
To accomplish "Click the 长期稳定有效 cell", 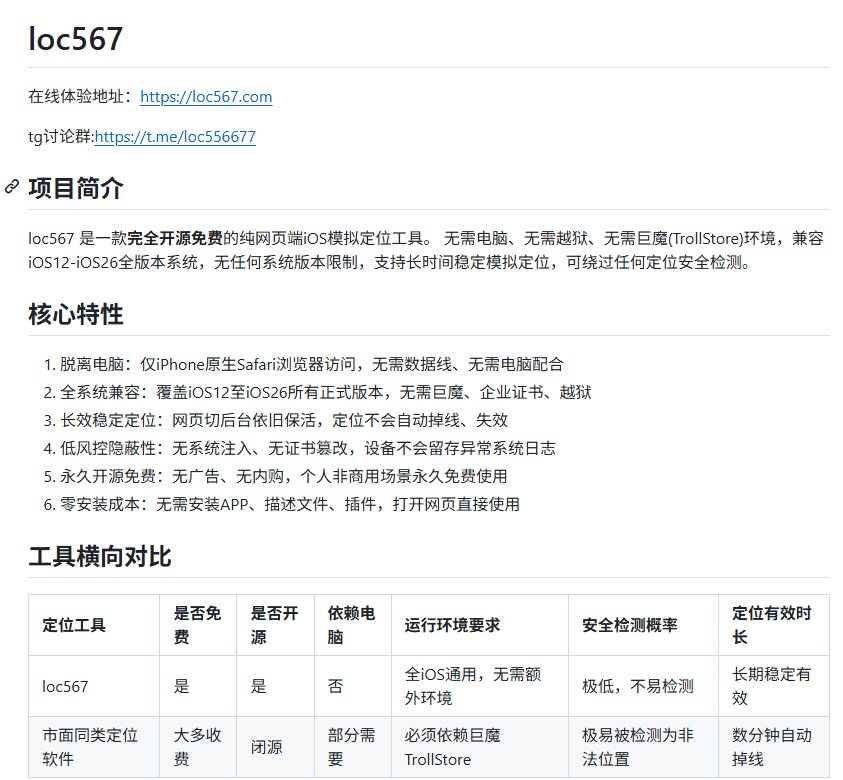I will [x=774, y=686].
